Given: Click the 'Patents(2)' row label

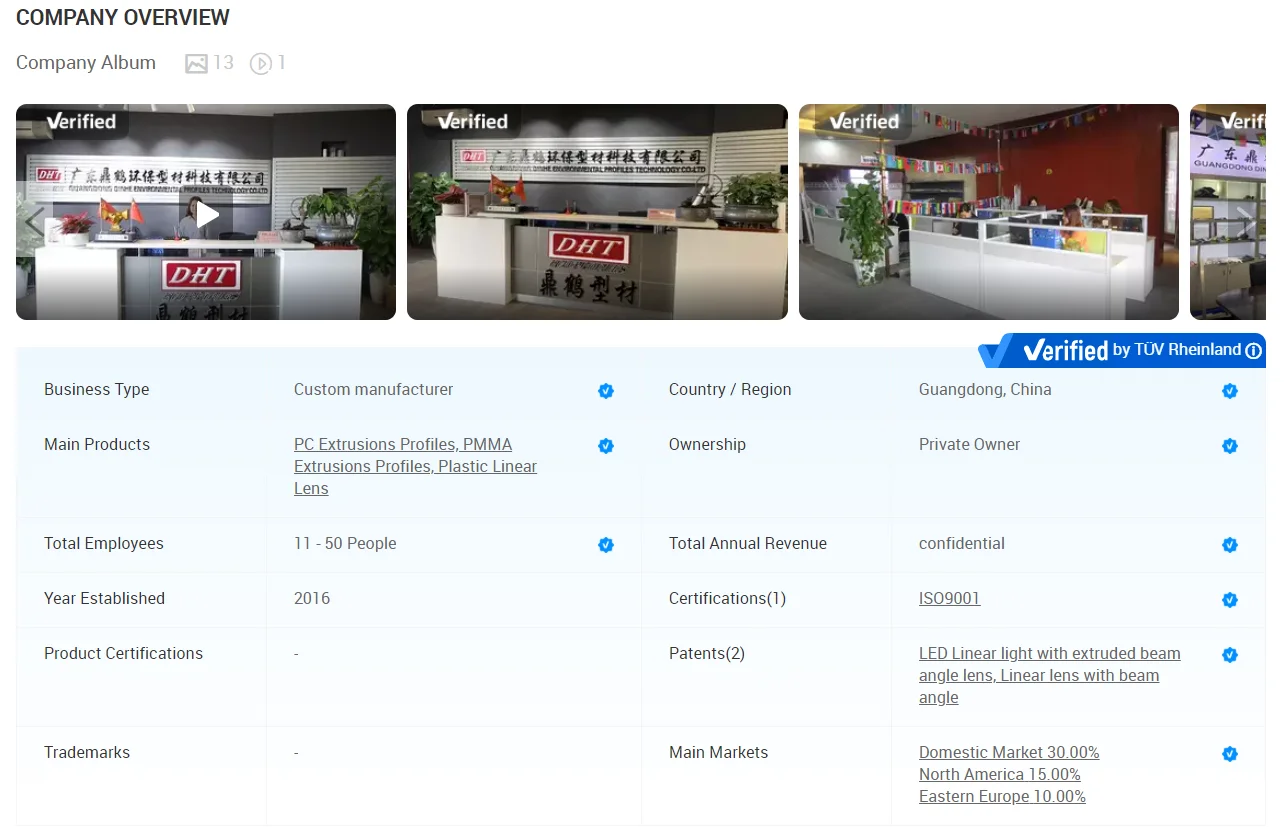Looking at the screenshot, I should (707, 653).
